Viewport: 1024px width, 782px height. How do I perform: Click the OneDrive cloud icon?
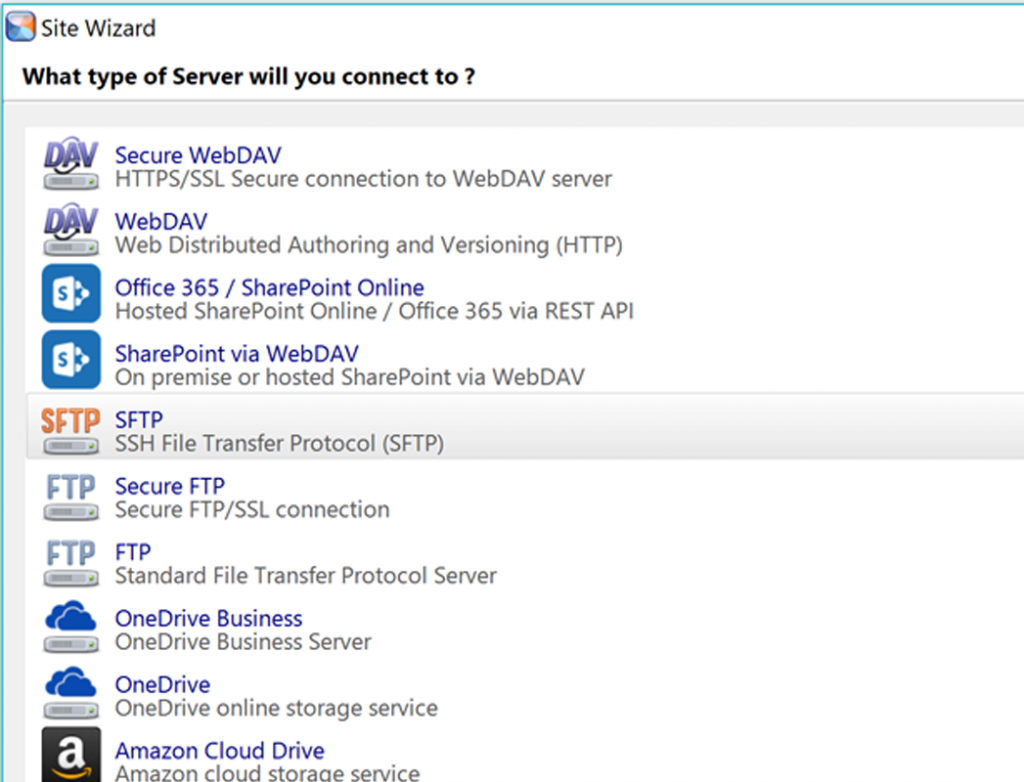coord(71,692)
